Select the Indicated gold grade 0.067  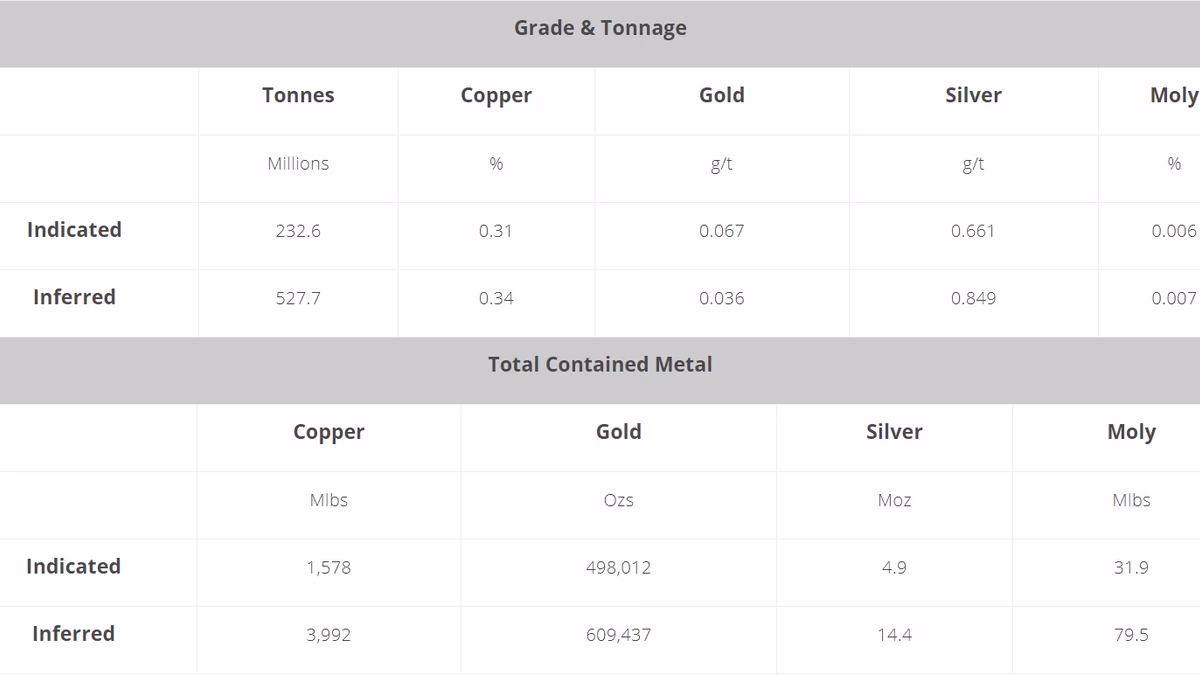tap(722, 231)
